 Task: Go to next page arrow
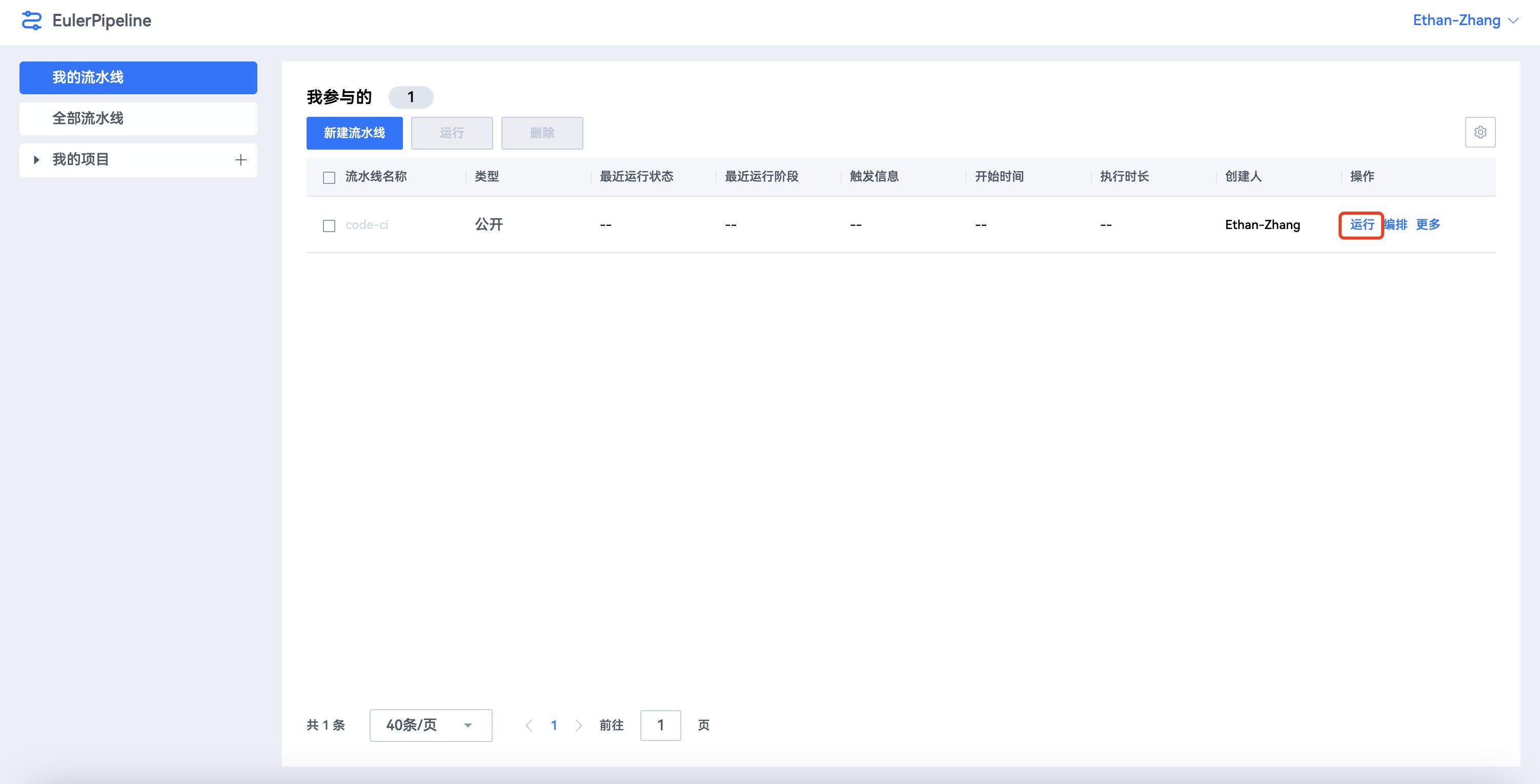(x=578, y=725)
